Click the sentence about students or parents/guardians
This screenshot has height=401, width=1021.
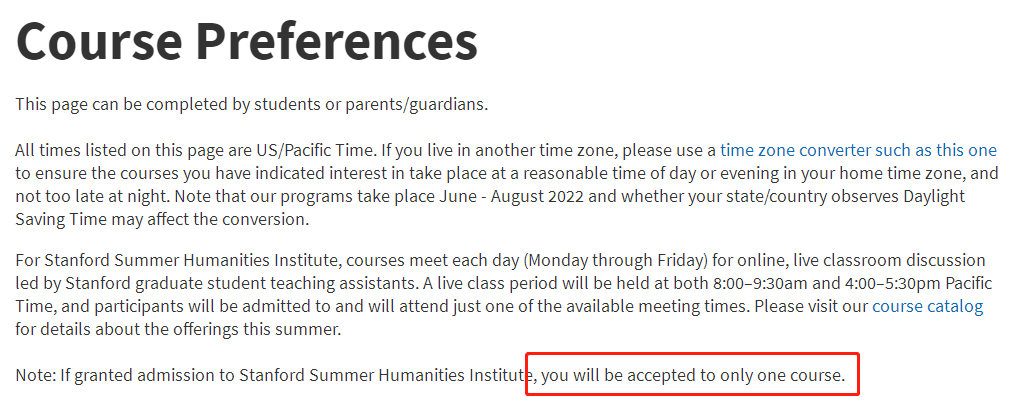(251, 104)
